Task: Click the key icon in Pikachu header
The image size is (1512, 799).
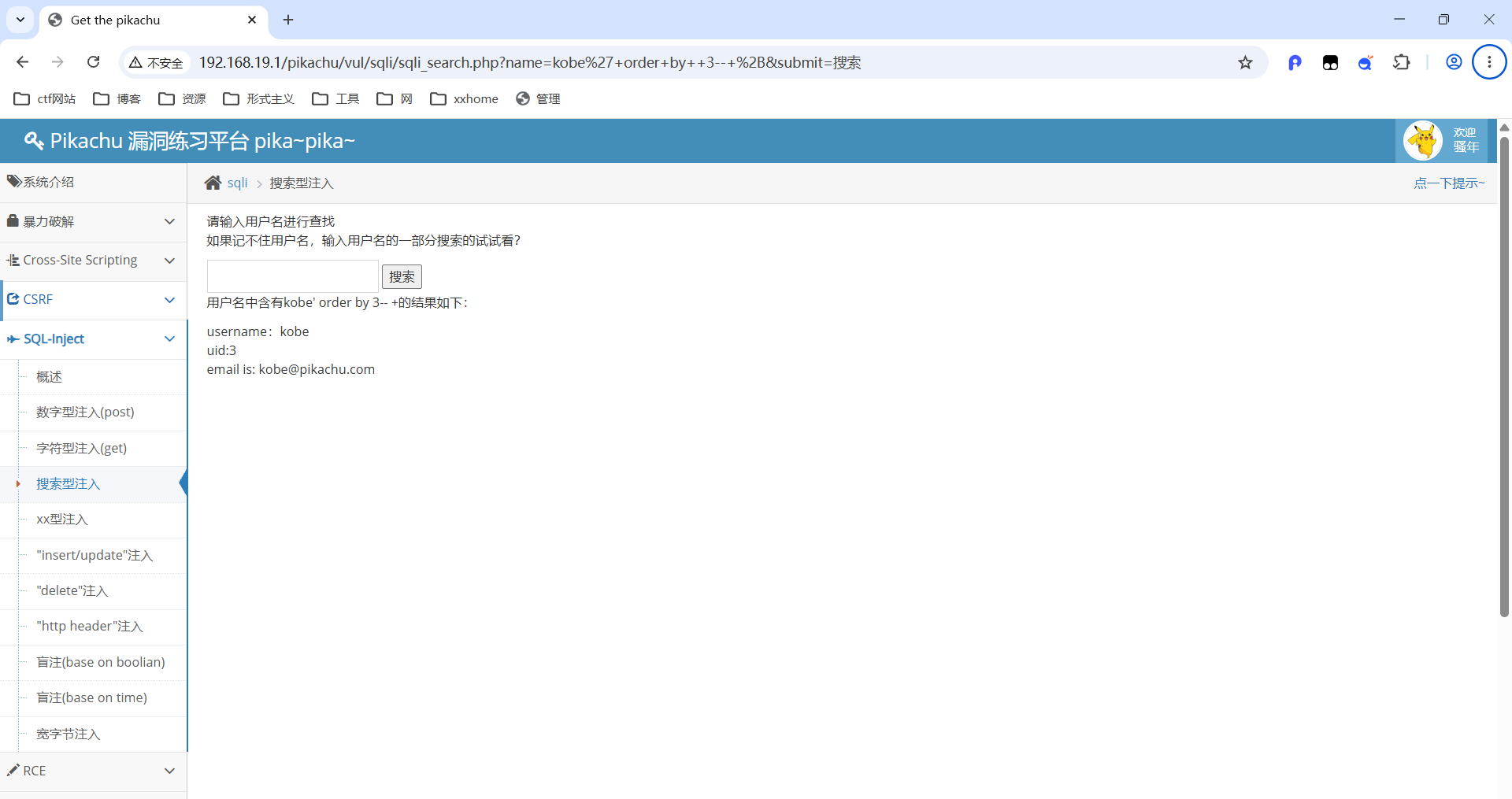Action: tap(34, 141)
